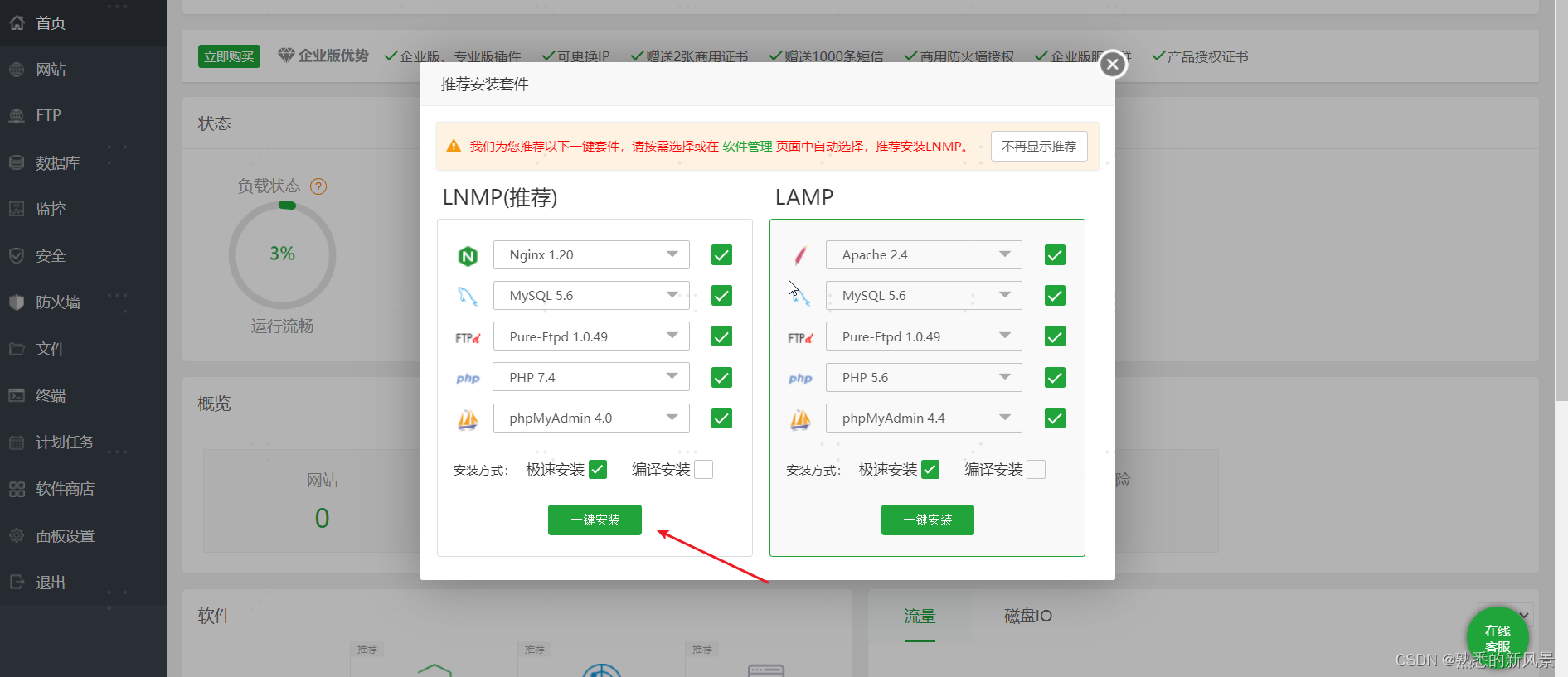
Task: Uncheck the PHP 5.6 checkbox
Action: [1055, 378]
